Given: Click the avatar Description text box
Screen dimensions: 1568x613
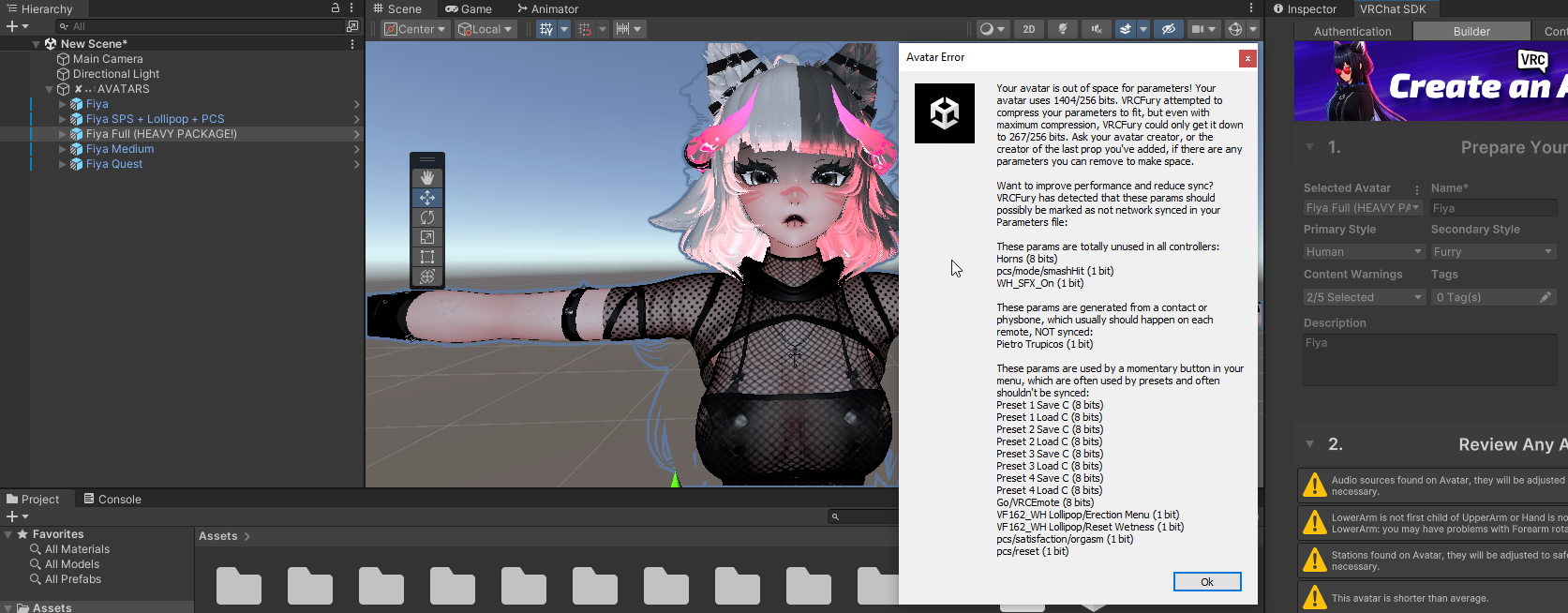Looking at the screenshot, I should [x=1430, y=360].
